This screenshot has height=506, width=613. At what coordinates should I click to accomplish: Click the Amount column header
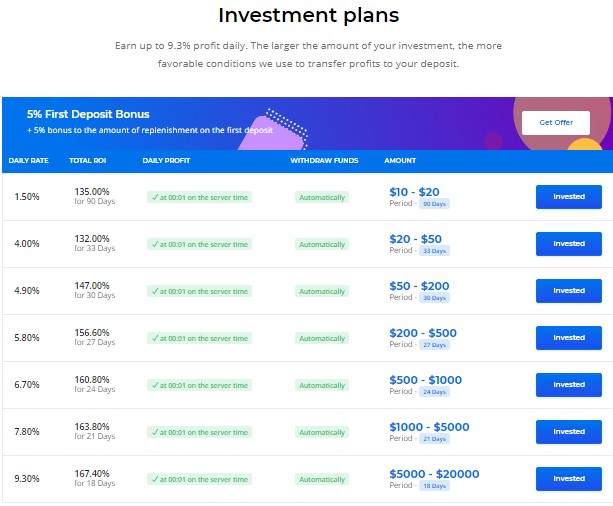tap(400, 161)
